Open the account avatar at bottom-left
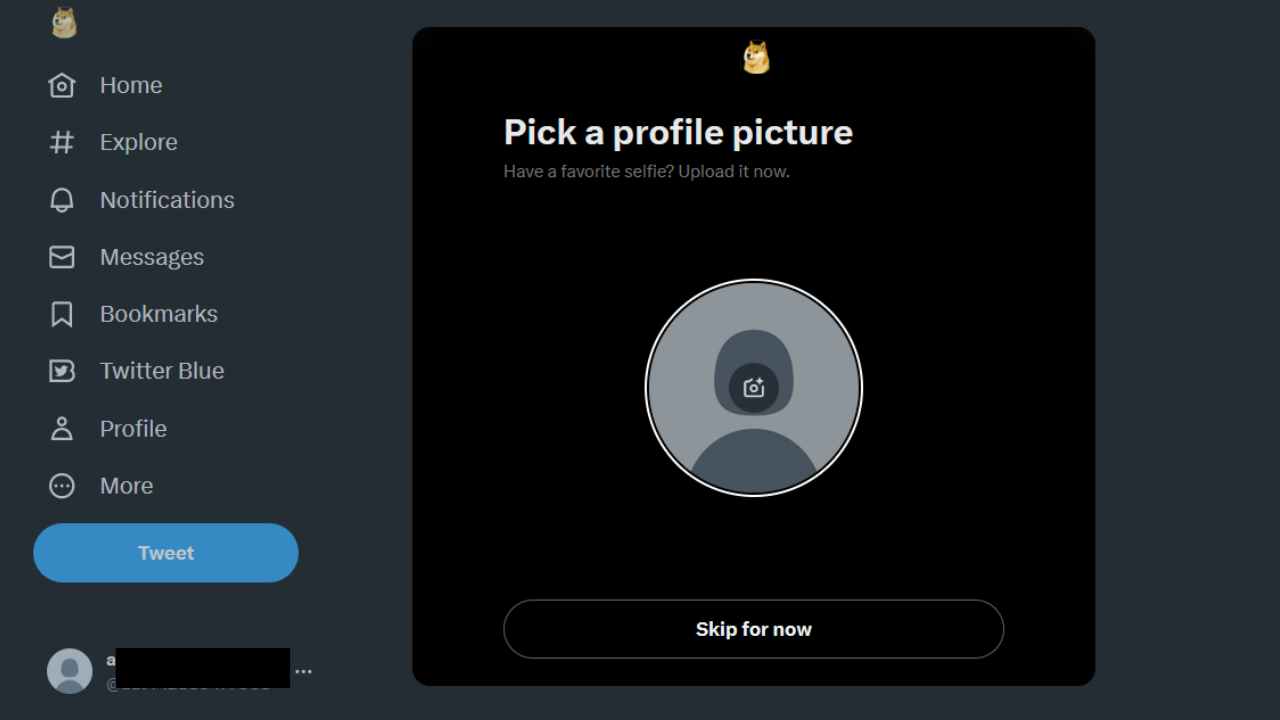Viewport: 1280px width, 720px height. 70,671
